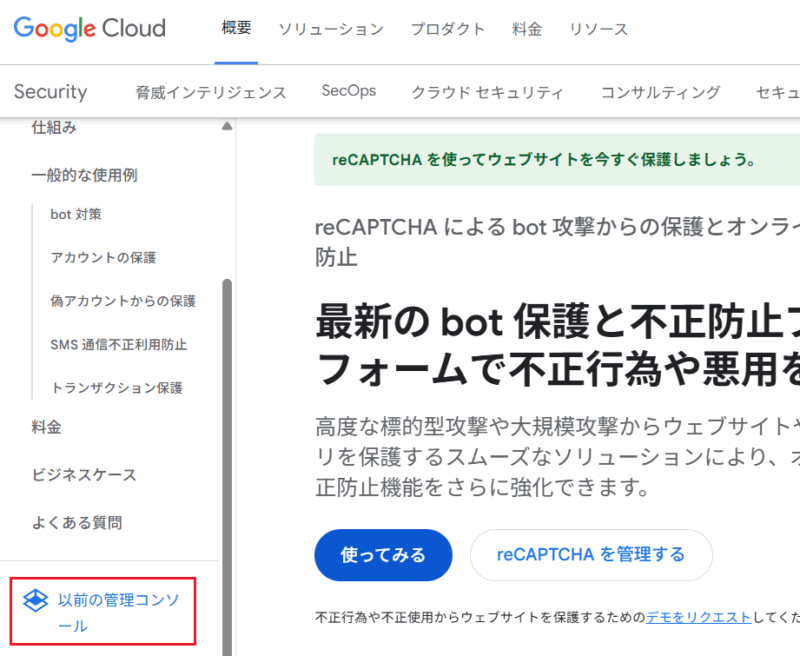Select トランザクション保護 in the sidebar
This screenshot has height=656, width=800.
116,388
